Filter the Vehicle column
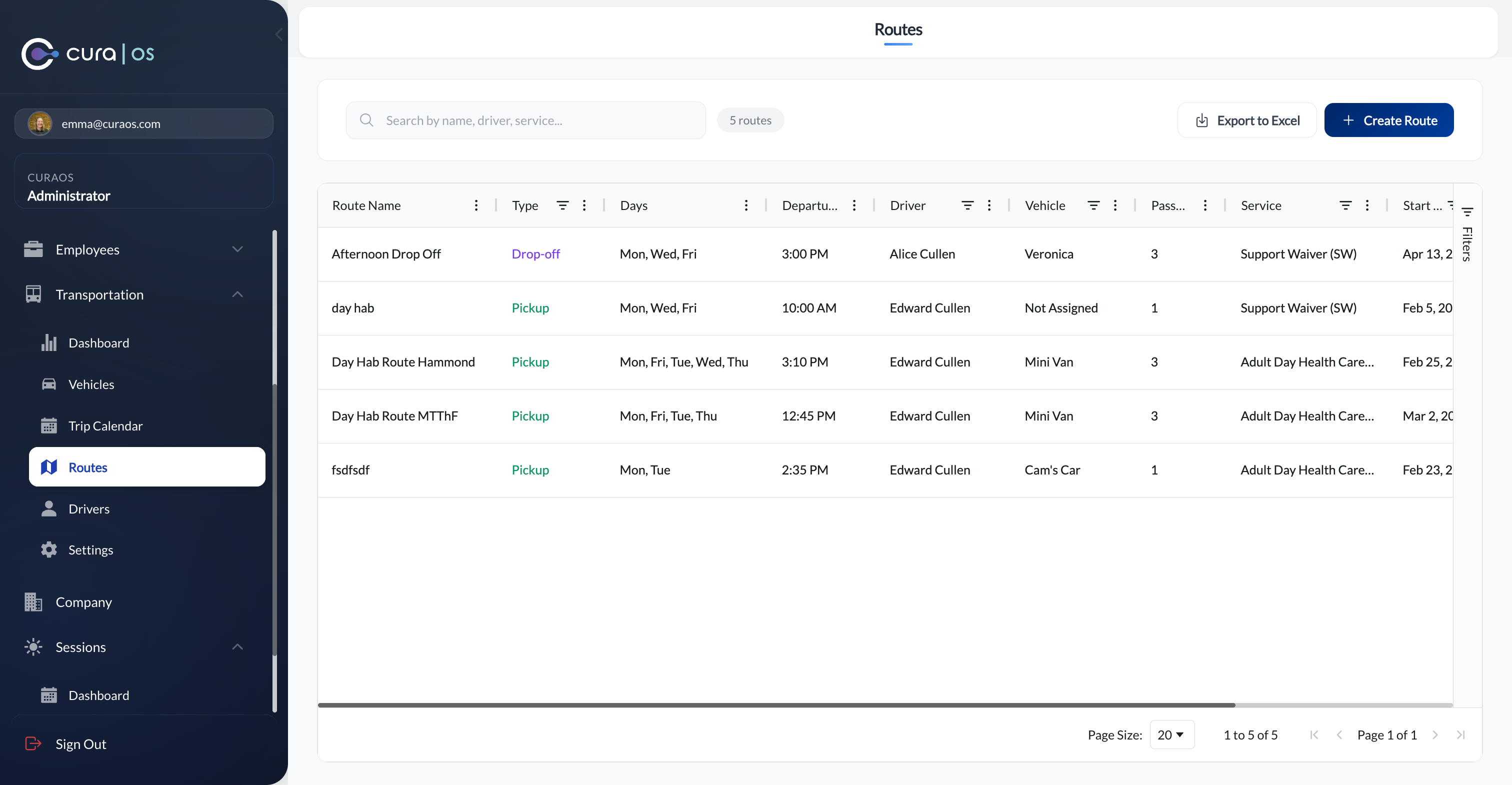 tap(1093, 205)
